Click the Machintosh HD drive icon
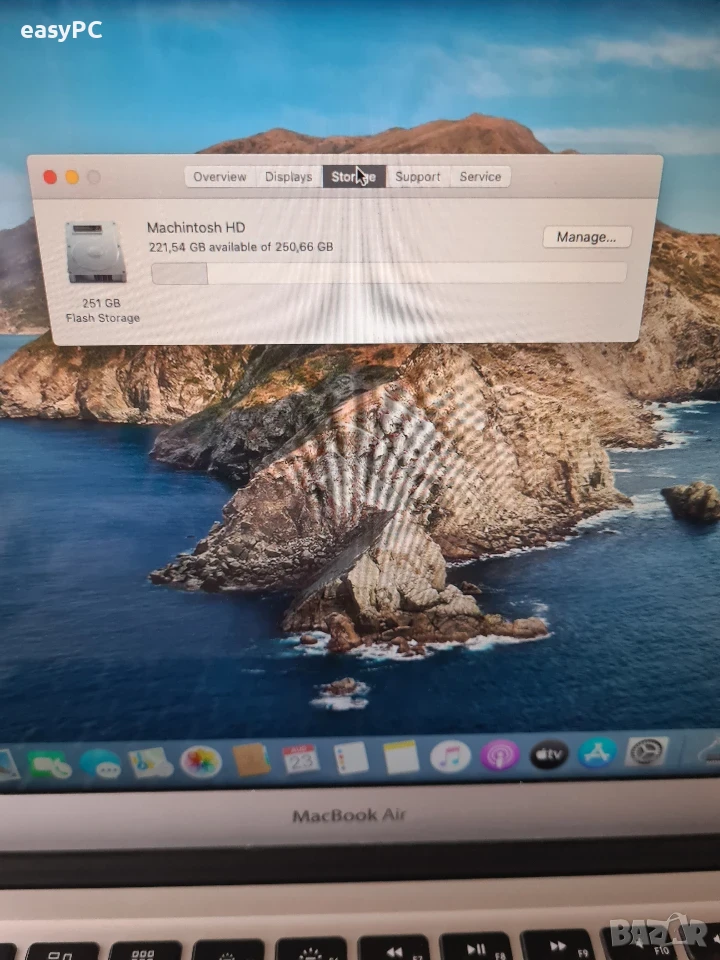This screenshot has width=720, height=960. pyautogui.click(x=96, y=252)
